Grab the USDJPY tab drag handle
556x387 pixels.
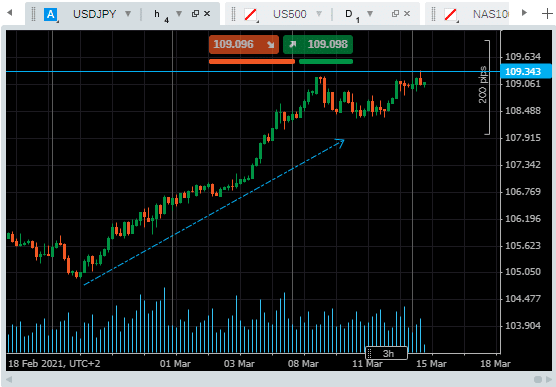click(x=34, y=14)
